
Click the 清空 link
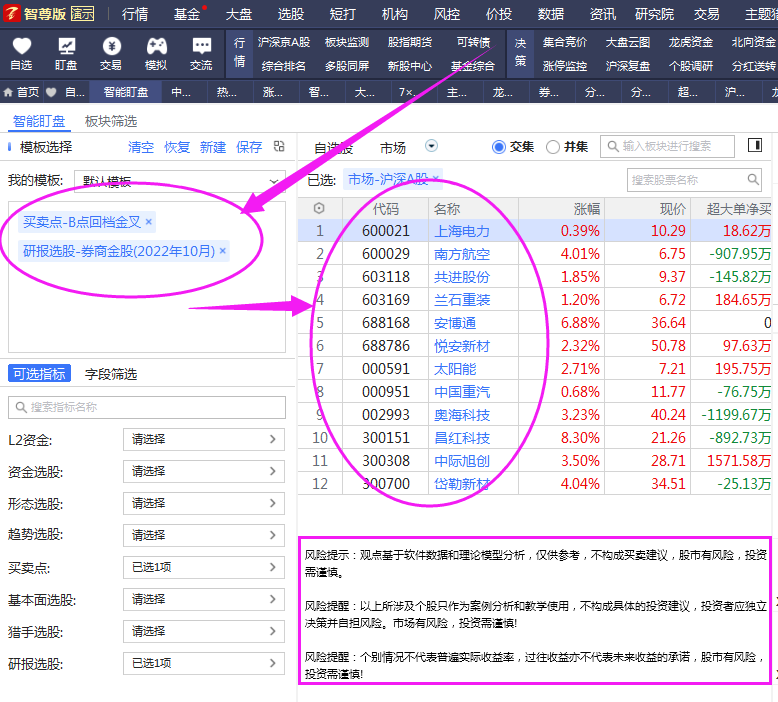141,147
